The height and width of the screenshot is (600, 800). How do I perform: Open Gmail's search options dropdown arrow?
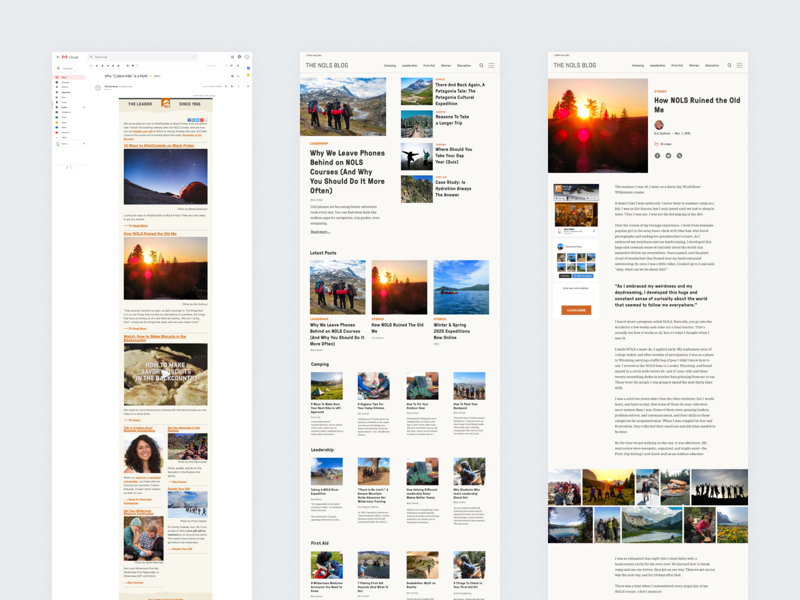pyautogui.click(x=193, y=58)
